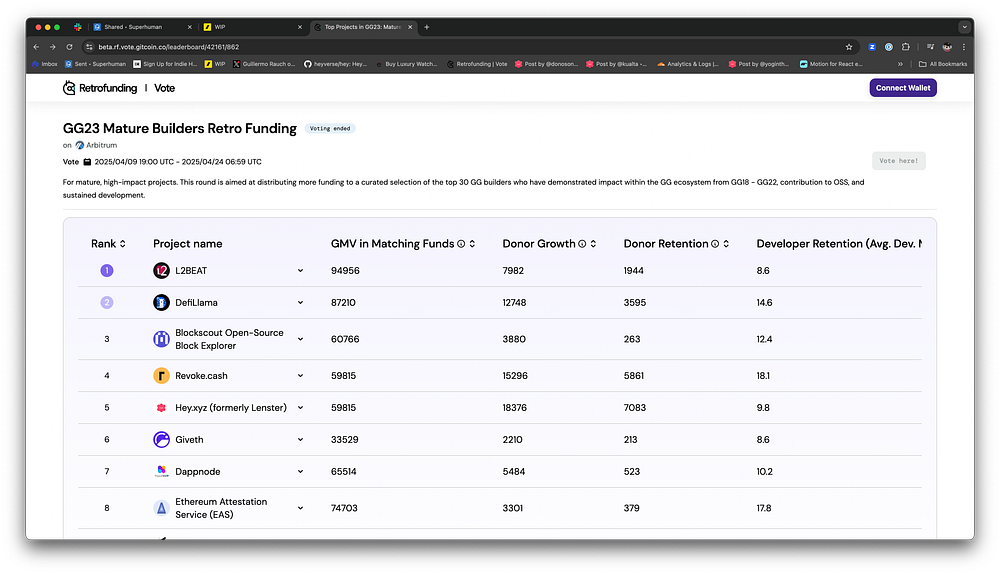The height and width of the screenshot is (574, 1000).
Task: Expand Ethereum Attestation Service row chevron
Action: pyautogui.click(x=300, y=508)
